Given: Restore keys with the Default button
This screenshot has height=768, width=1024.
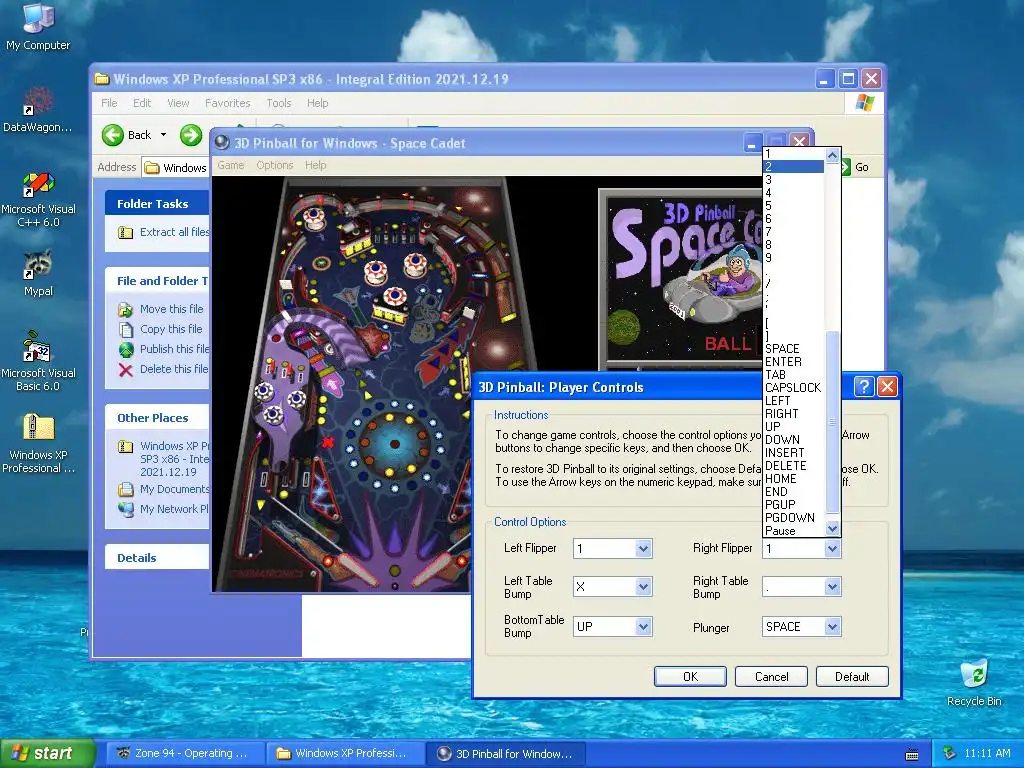Looking at the screenshot, I should tap(852, 677).
